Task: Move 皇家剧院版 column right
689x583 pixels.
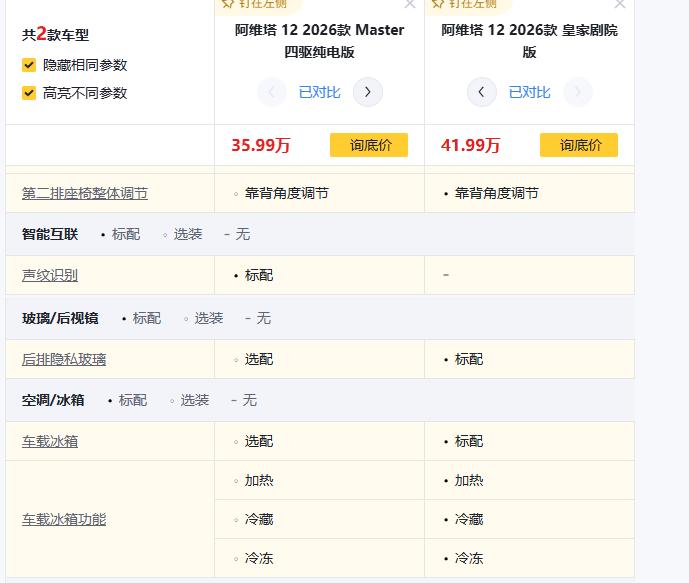Action: coord(578,92)
